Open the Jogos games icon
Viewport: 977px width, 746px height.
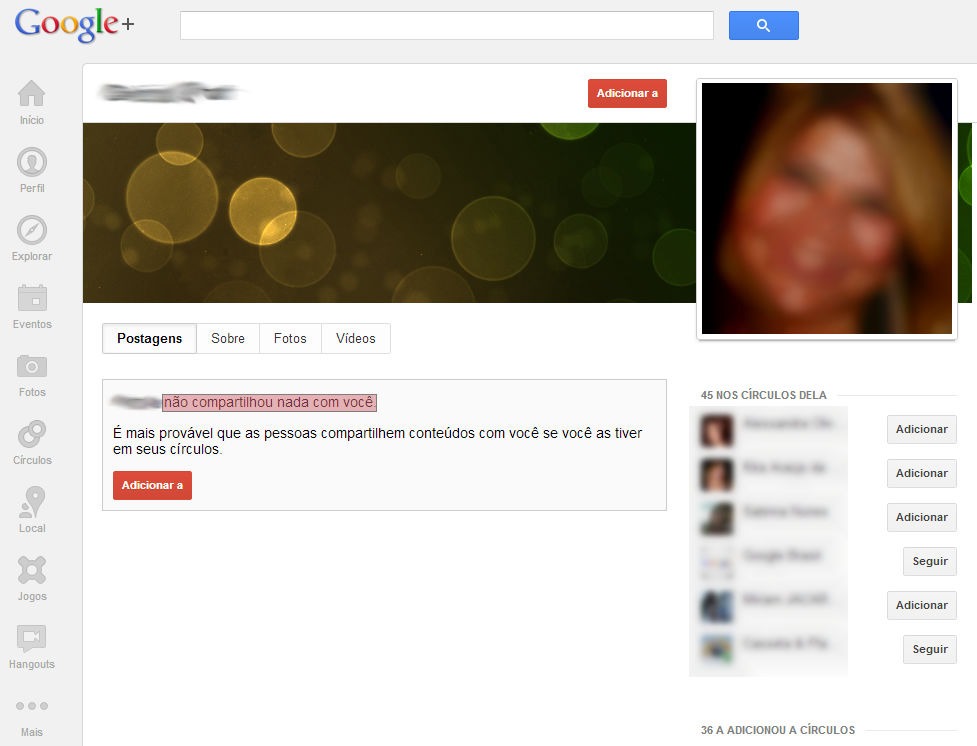(32, 571)
